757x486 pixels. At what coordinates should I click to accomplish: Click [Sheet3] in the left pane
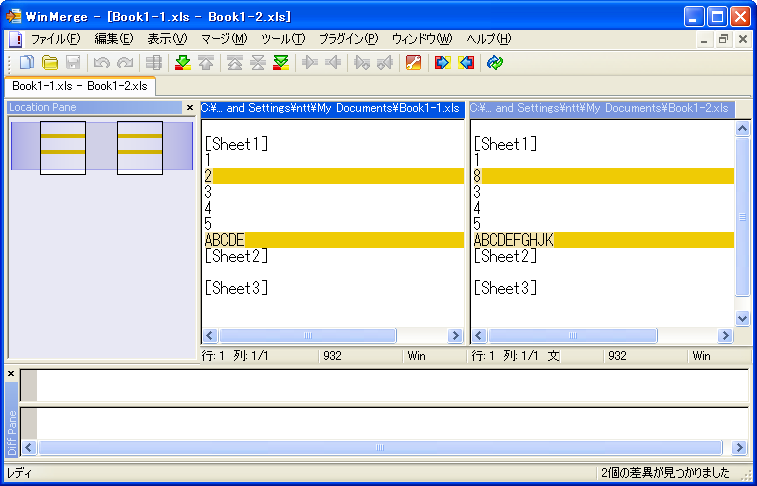coord(237,288)
